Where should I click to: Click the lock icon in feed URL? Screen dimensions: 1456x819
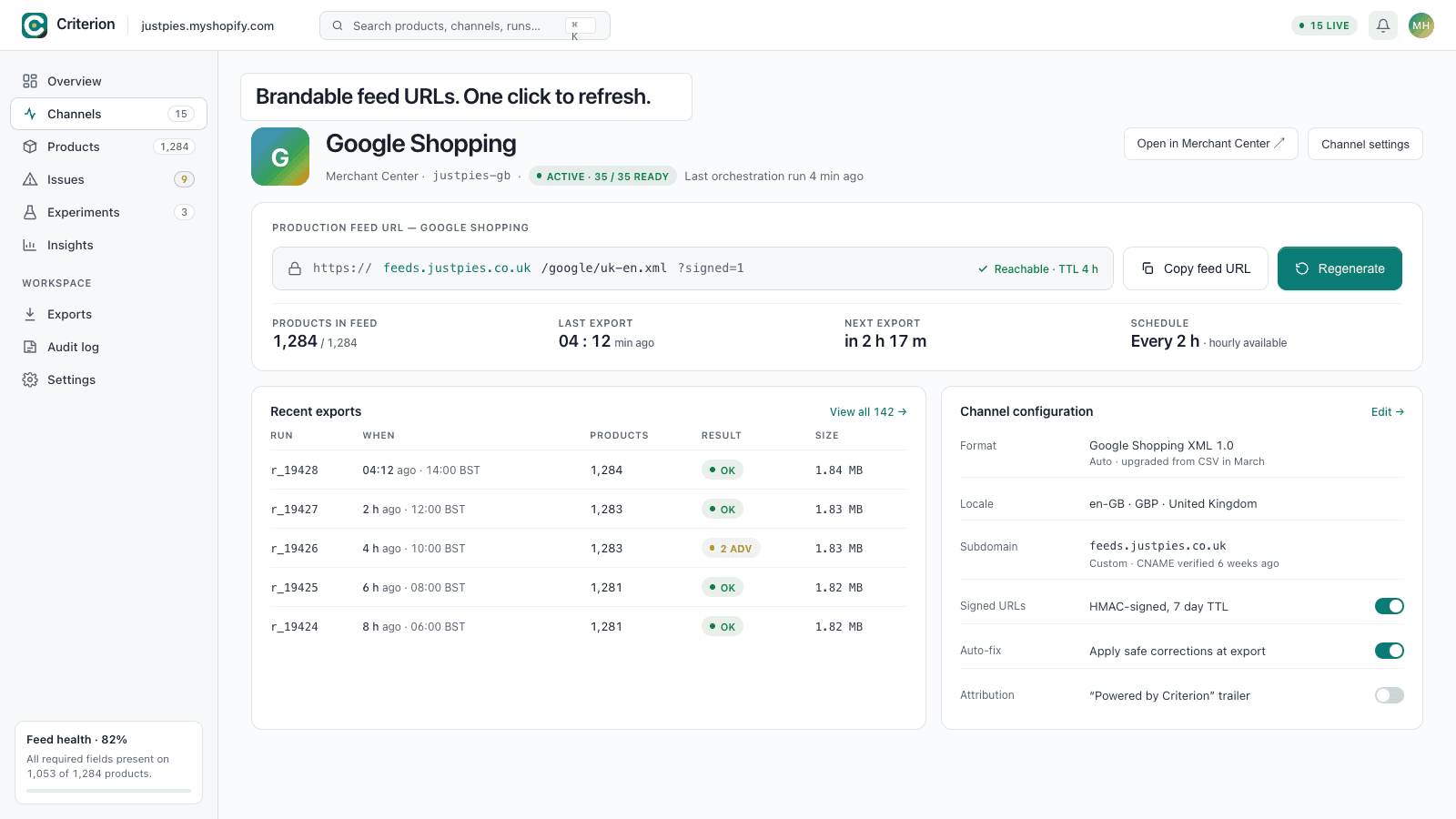pyautogui.click(x=295, y=268)
